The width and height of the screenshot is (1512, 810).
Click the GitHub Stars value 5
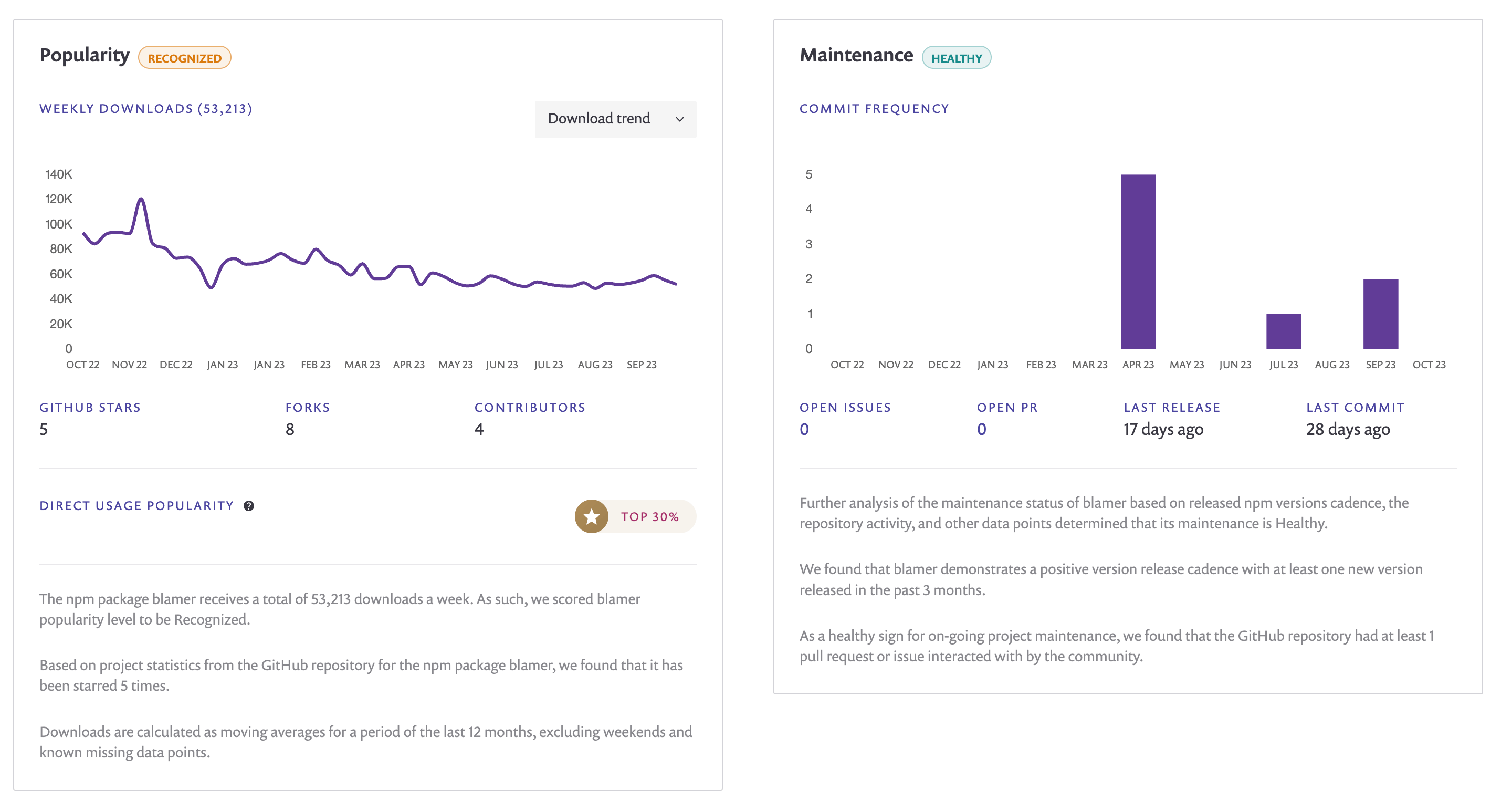click(x=44, y=429)
